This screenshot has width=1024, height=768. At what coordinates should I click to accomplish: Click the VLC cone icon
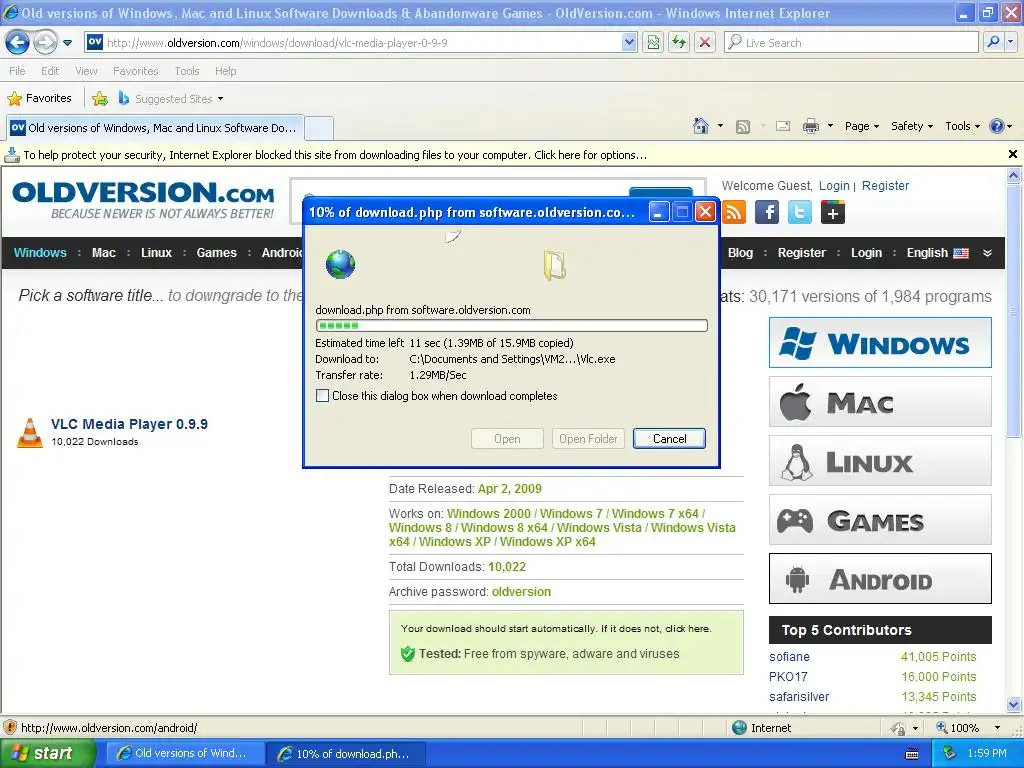29,432
